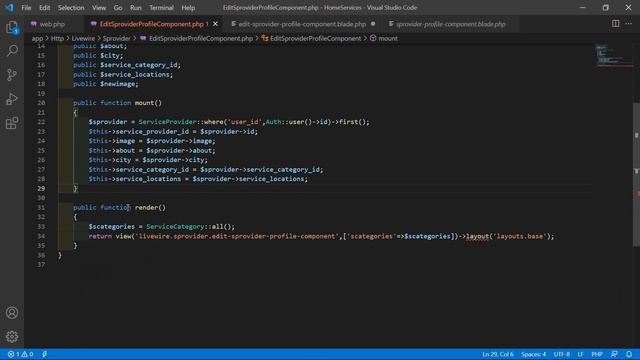The width and height of the screenshot is (640, 360).
Task: Click ServiceCategory class on line 33
Action: pyautogui.click(x=175, y=227)
